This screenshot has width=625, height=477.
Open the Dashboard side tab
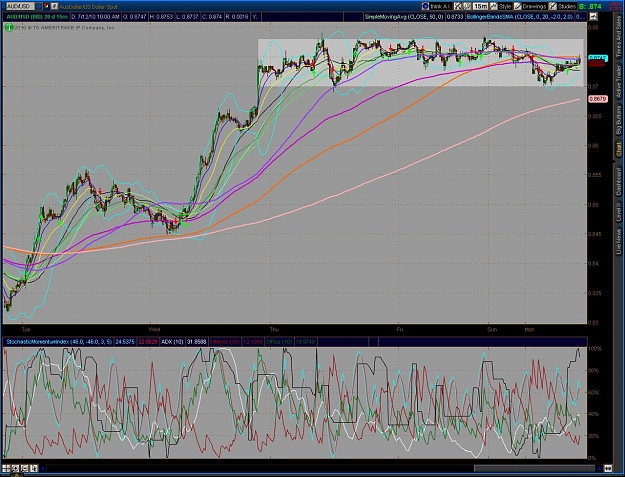(618, 181)
